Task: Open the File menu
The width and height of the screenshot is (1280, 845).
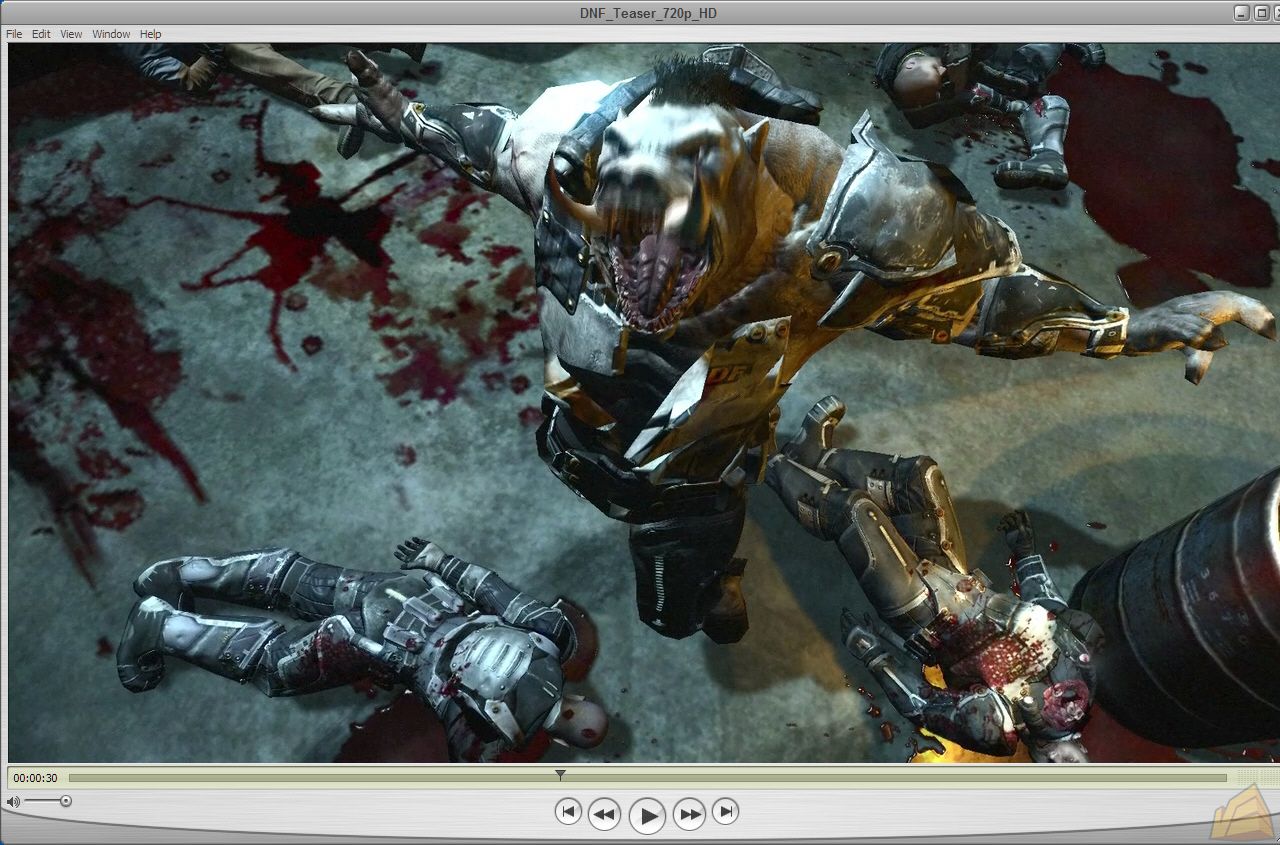Action: (14, 34)
